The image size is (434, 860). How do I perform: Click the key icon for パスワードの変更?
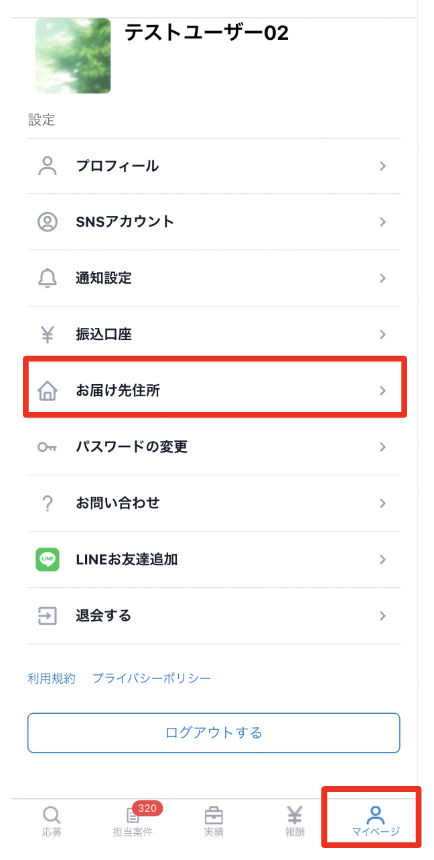click(x=48, y=447)
